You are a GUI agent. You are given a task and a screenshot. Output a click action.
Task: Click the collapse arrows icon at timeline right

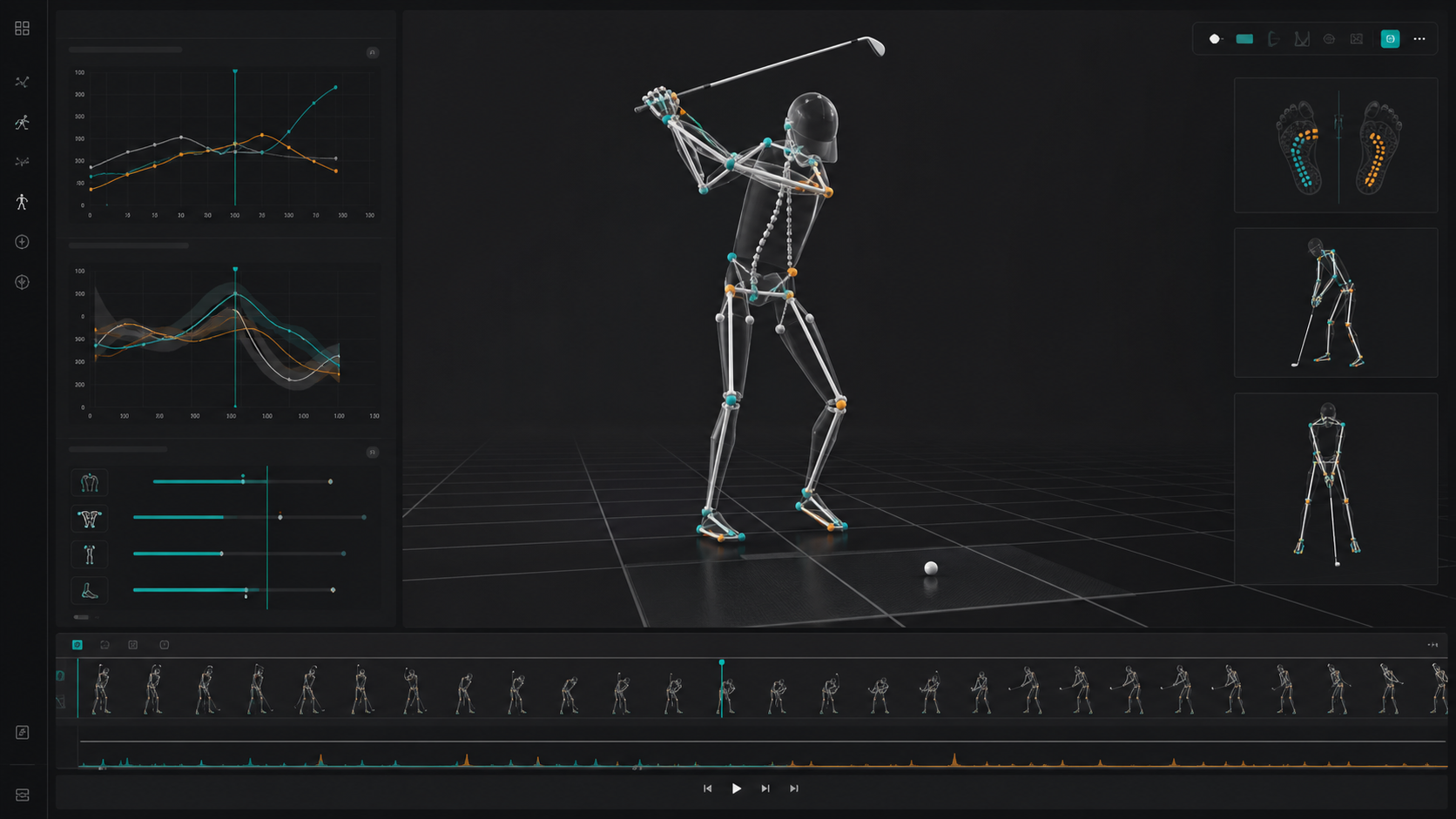coord(1432,645)
